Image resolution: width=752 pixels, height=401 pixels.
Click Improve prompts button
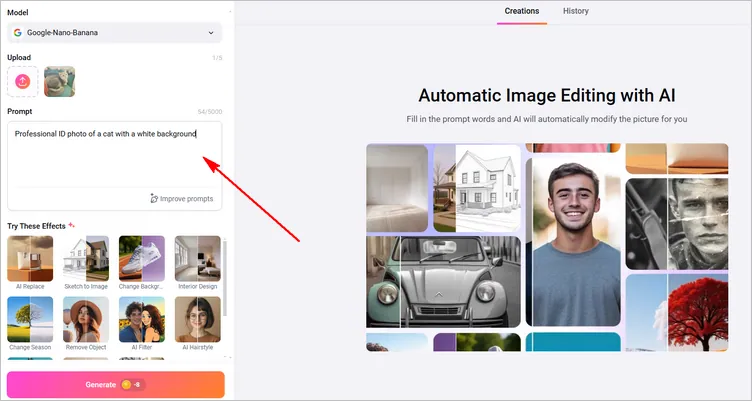click(x=182, y=199)
